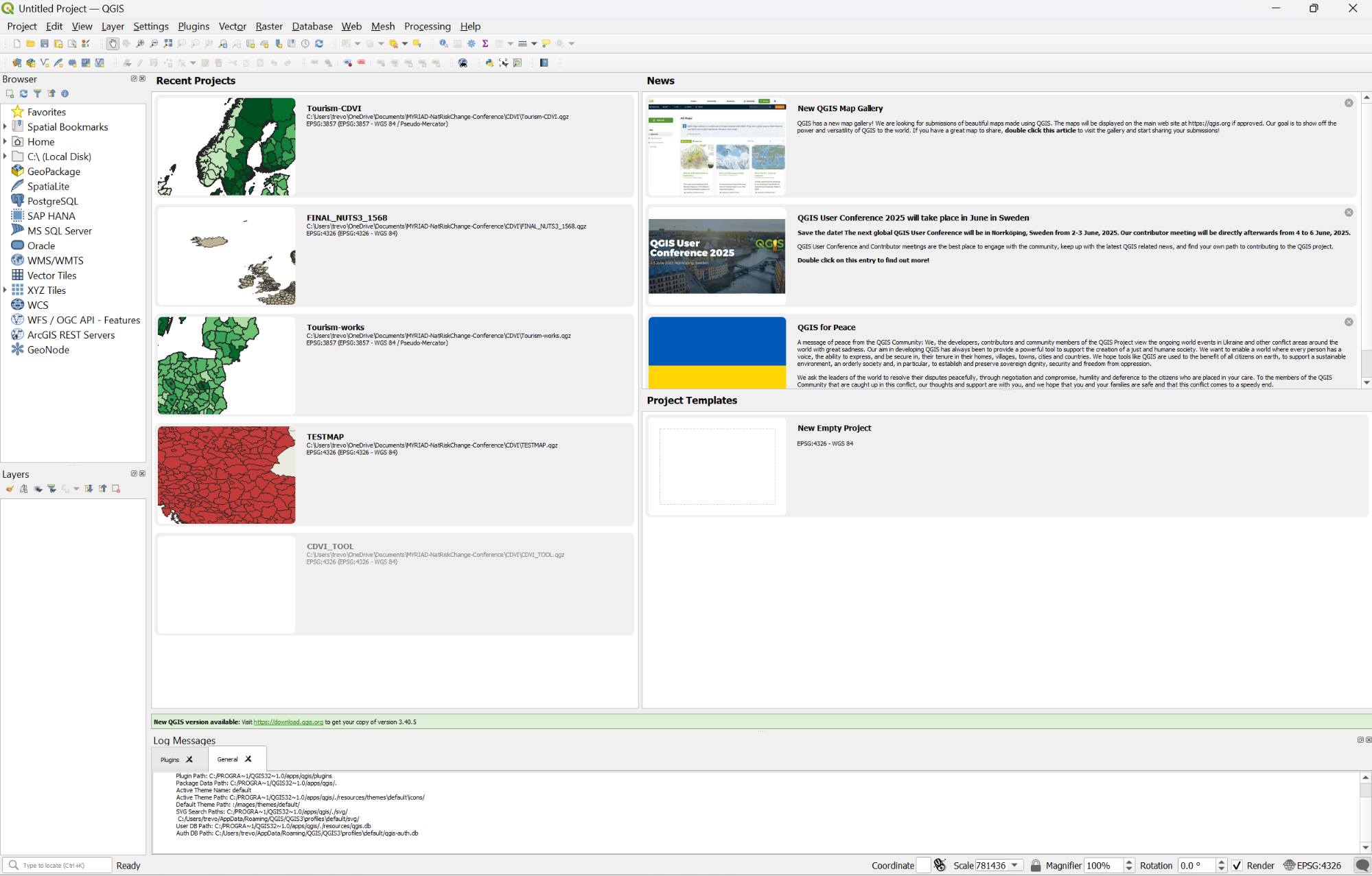
Task: Open the Processing menu
Action: click(x=427, y=26)
